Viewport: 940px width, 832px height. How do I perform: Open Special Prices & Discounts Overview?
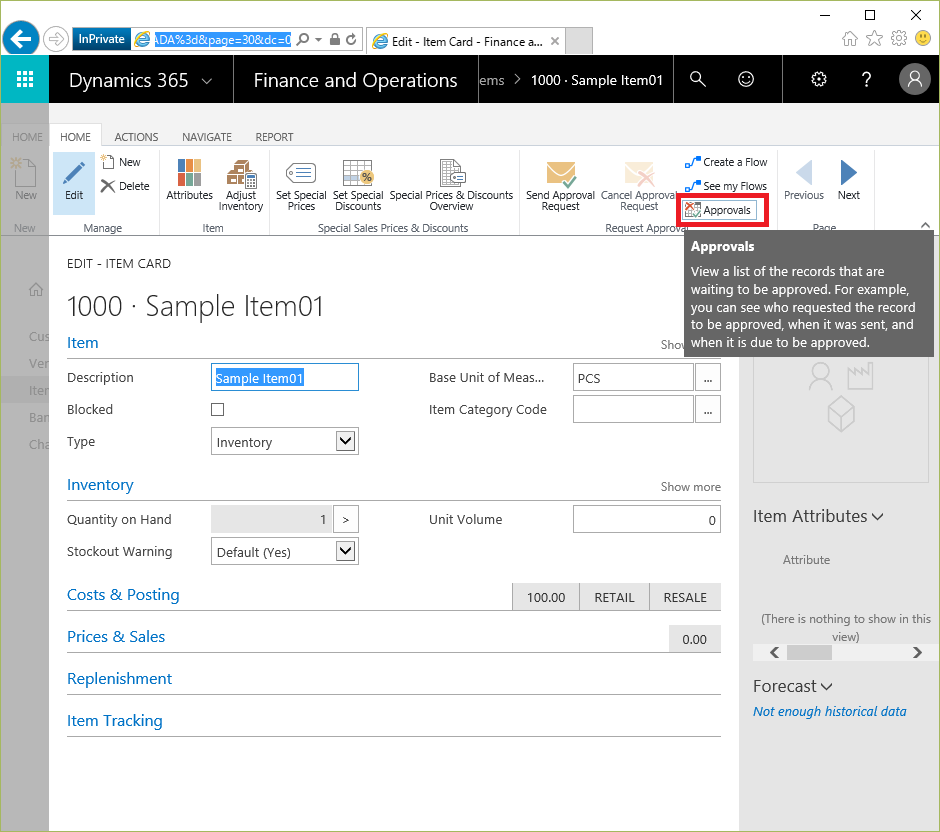coord(451,185)
